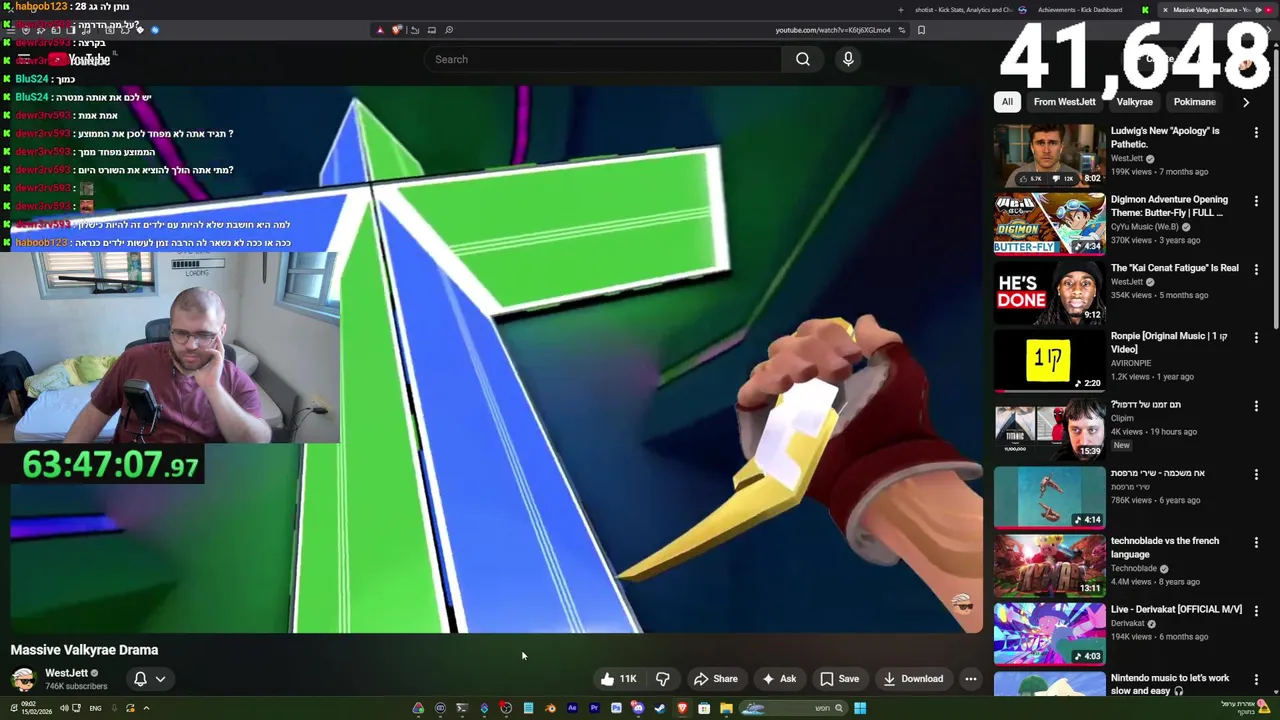The width and height of the screenshot is (1280, 720).
Task: Dislike the video with thumbs-down button
Action: pos(662,679)
